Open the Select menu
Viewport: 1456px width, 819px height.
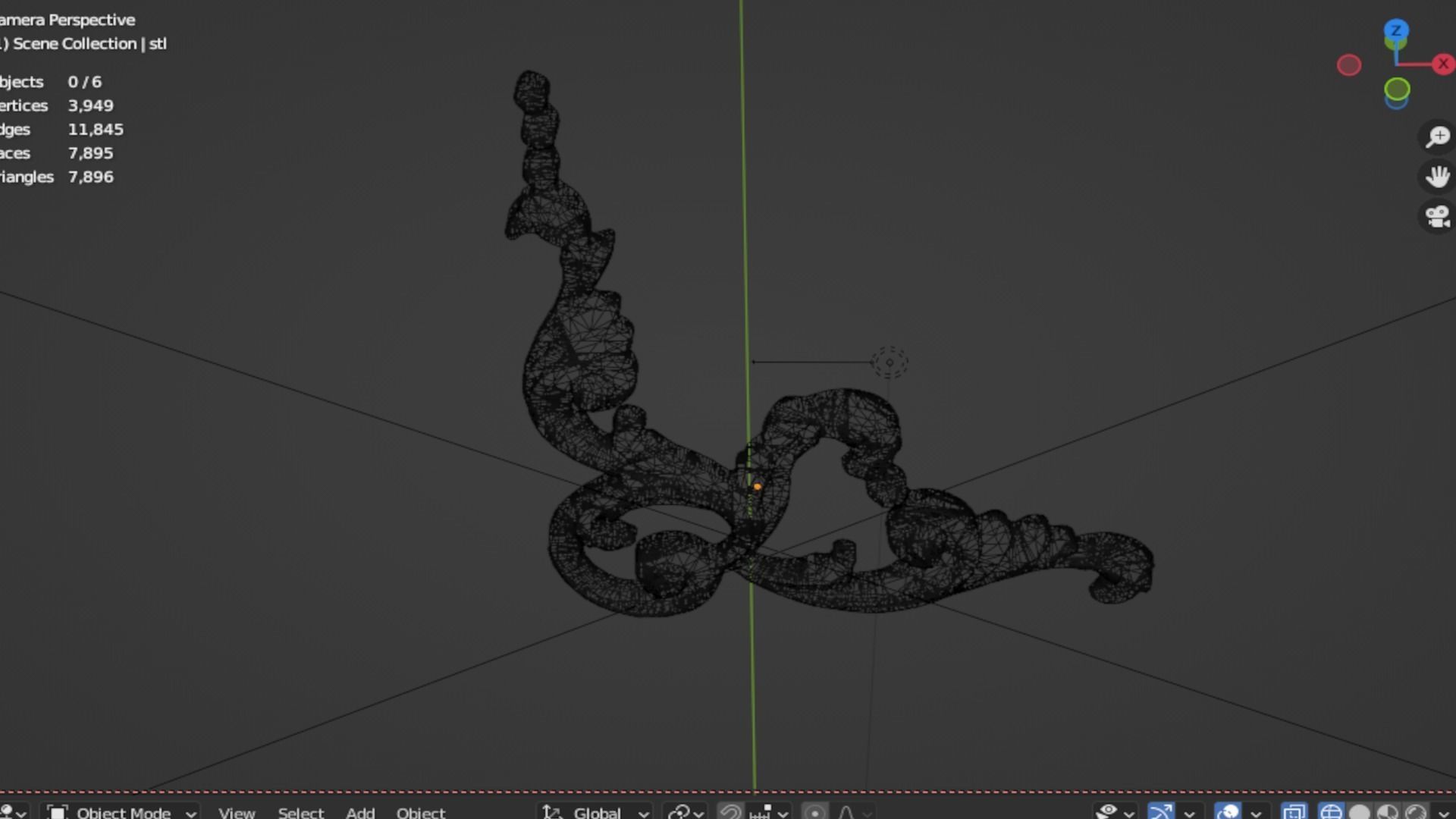(x=300, y=812)
